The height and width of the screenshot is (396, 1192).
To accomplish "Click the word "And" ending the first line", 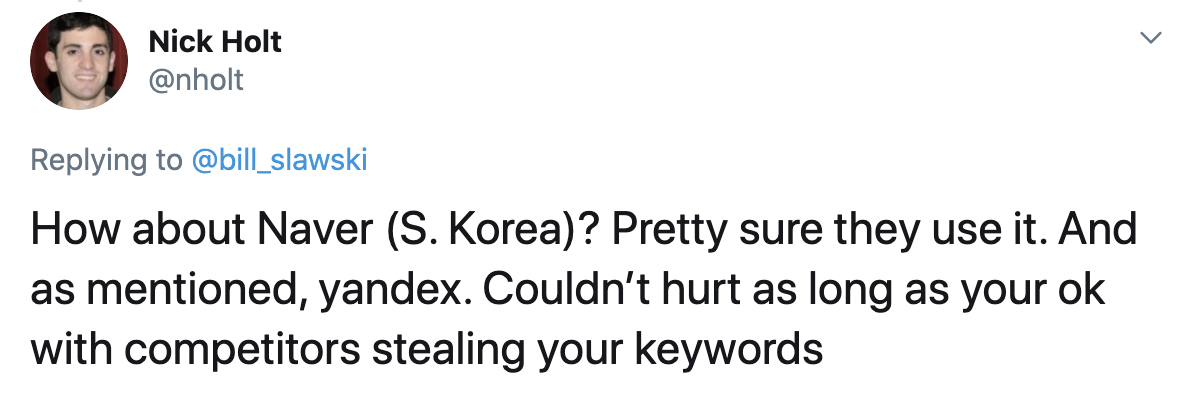I will coord(1103,230).
